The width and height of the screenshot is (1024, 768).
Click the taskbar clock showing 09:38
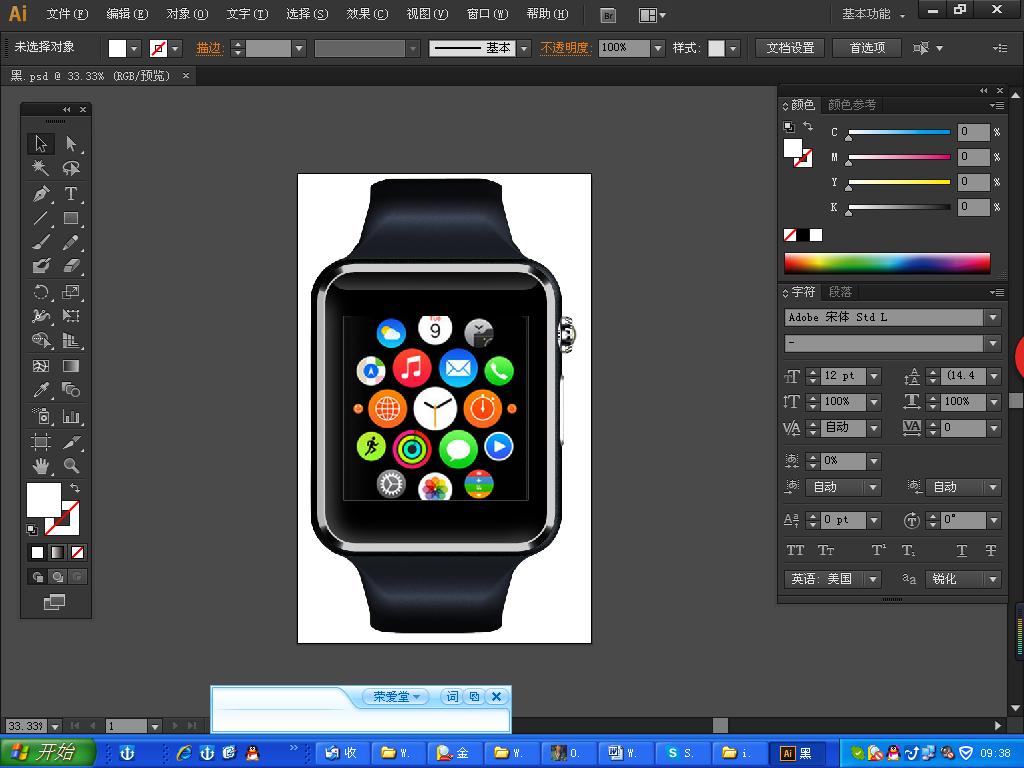click(995, 753)
